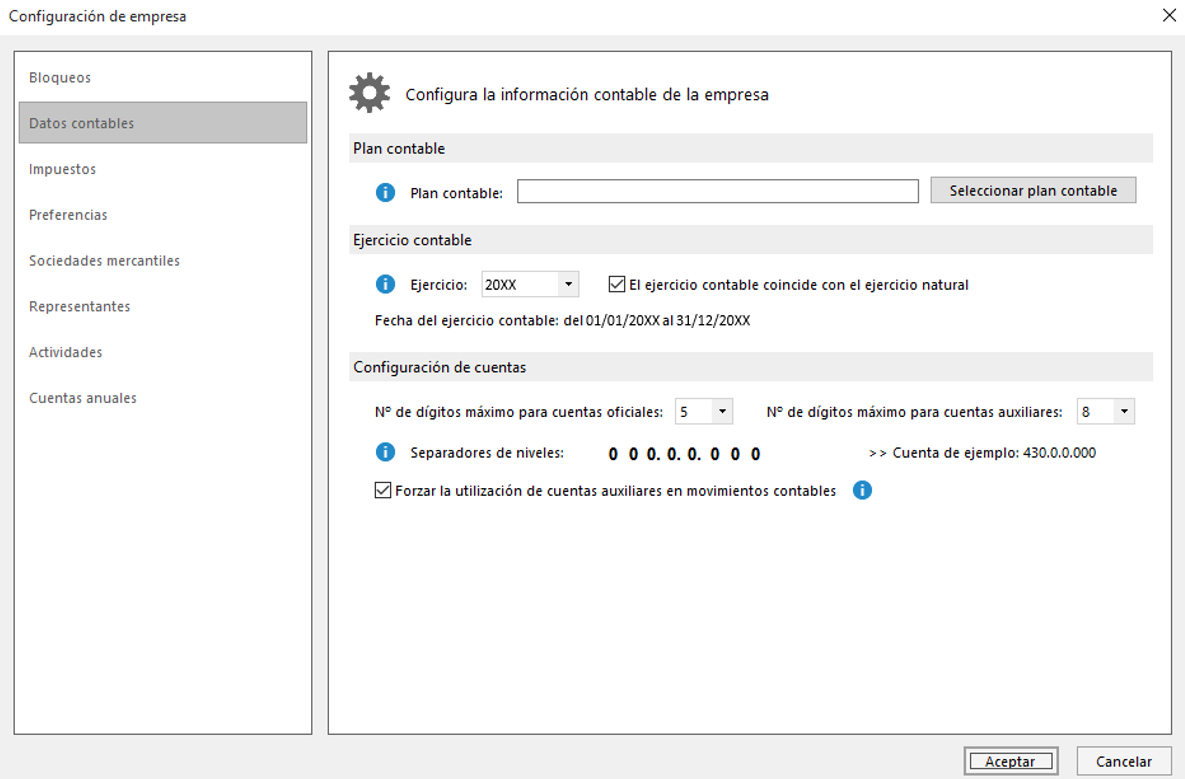Open Representantes section
The height and width of the screenshot is (779, 1185).
[162, 306]
